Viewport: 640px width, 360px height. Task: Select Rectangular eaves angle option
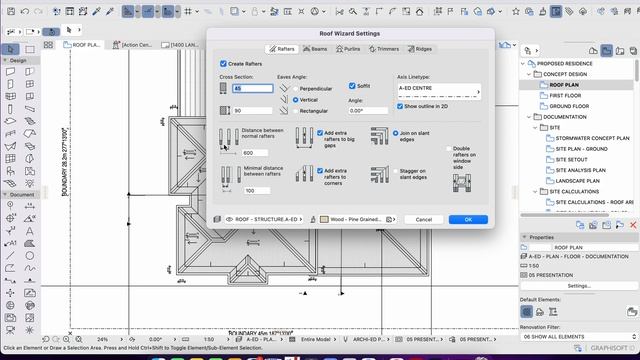click(296, 111)
